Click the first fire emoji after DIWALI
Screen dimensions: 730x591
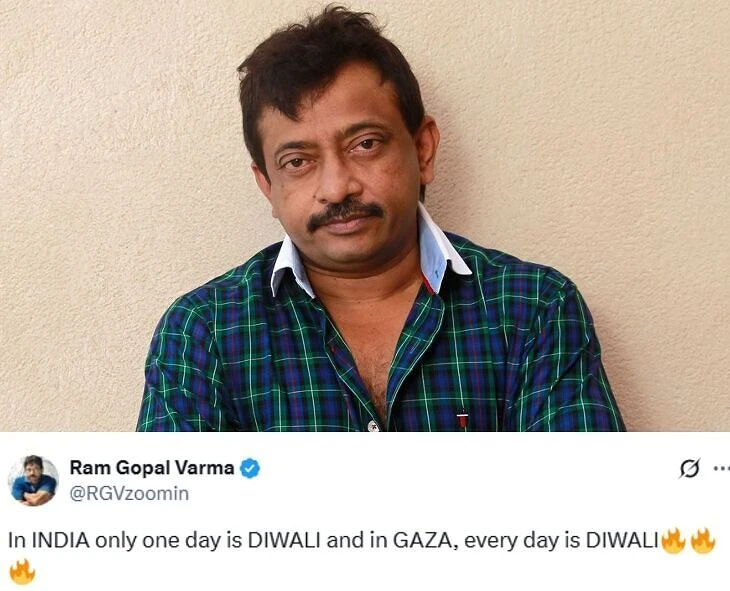(x=673, y=541)
